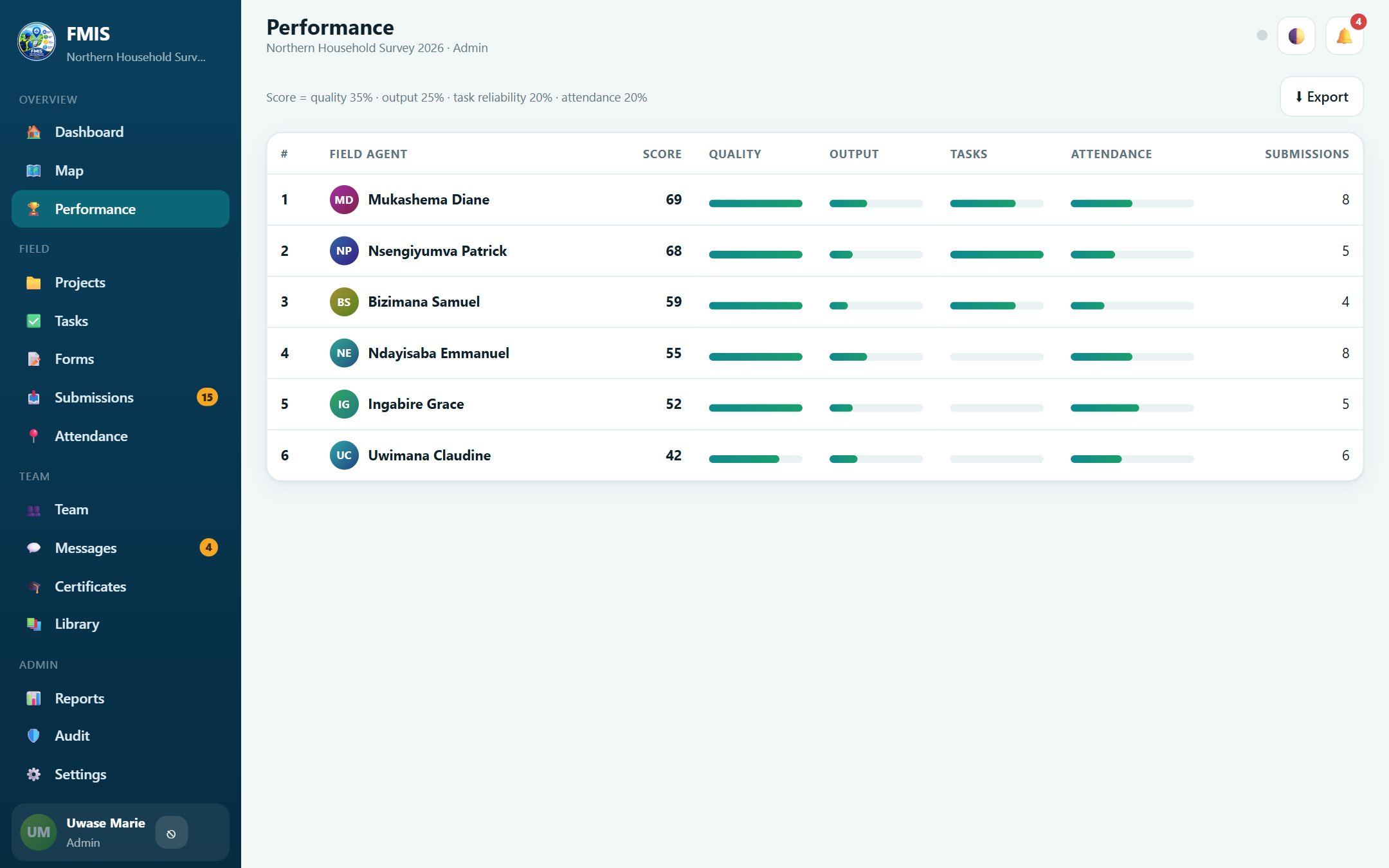Image resolution: width=1389 pixels, height=868 pixels.
Task: Click the MD avatar for Mukashema Diane
Action: 344,199
